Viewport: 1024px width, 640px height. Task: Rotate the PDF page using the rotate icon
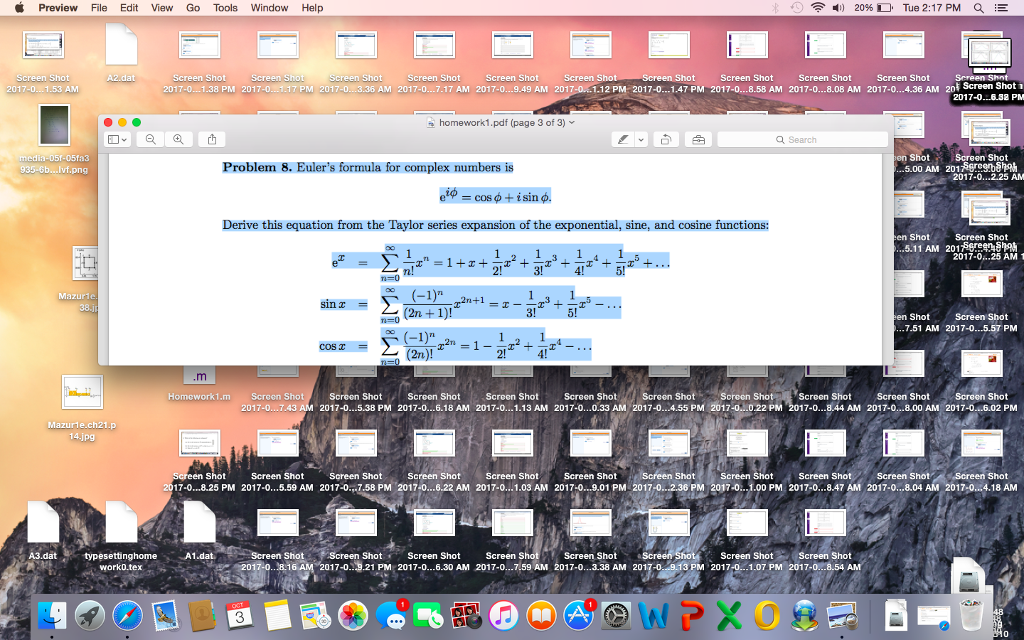(x=666, y=139)
